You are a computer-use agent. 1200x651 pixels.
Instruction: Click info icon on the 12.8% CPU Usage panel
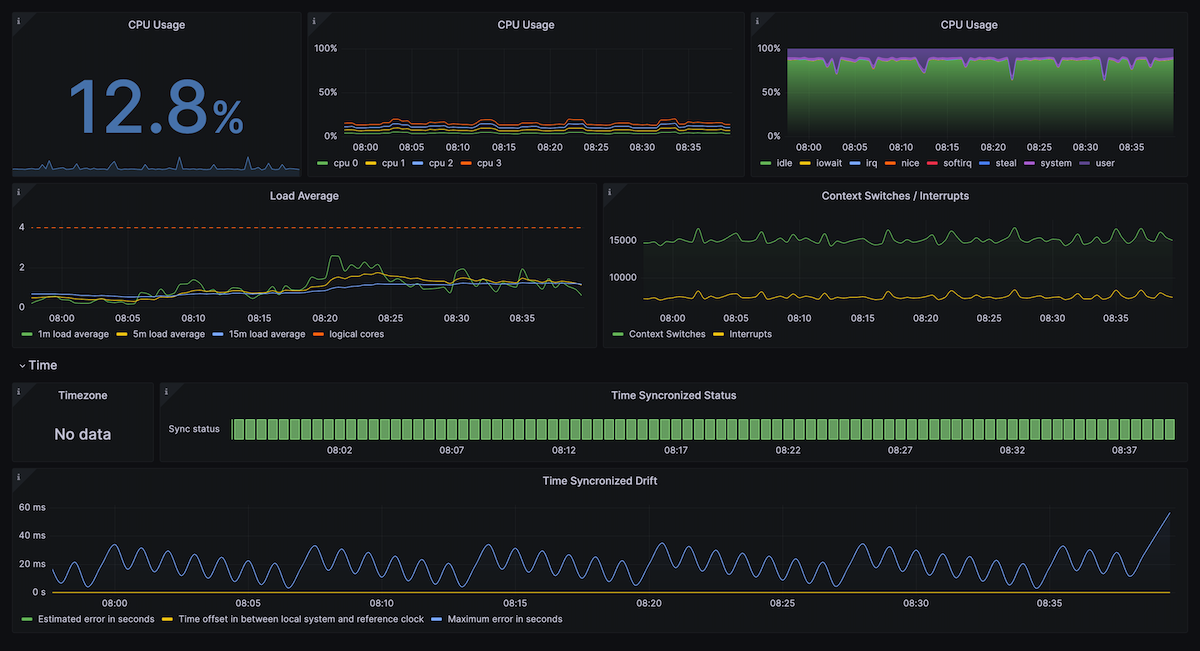click(x=19, y=20)
